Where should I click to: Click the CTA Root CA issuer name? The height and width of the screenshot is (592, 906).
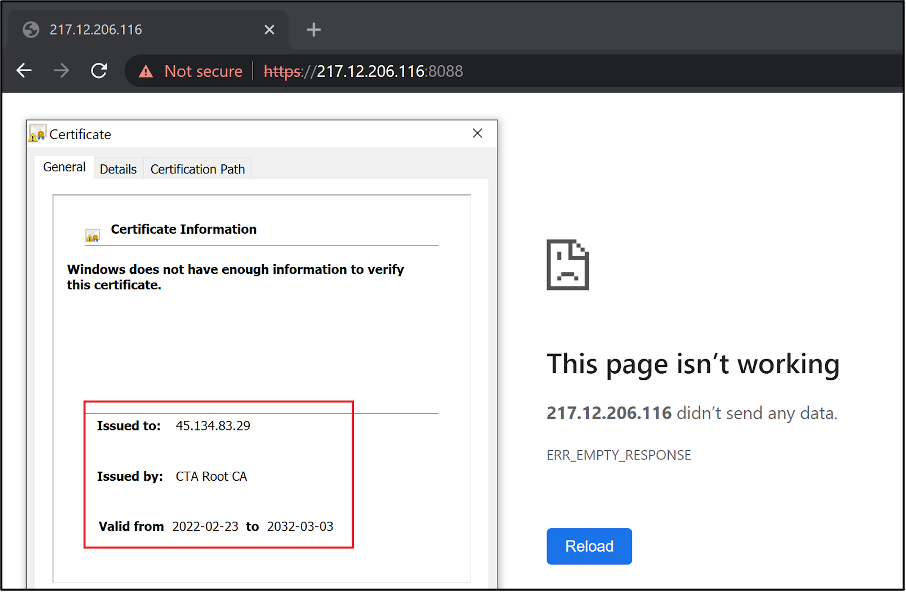(211, 477)
